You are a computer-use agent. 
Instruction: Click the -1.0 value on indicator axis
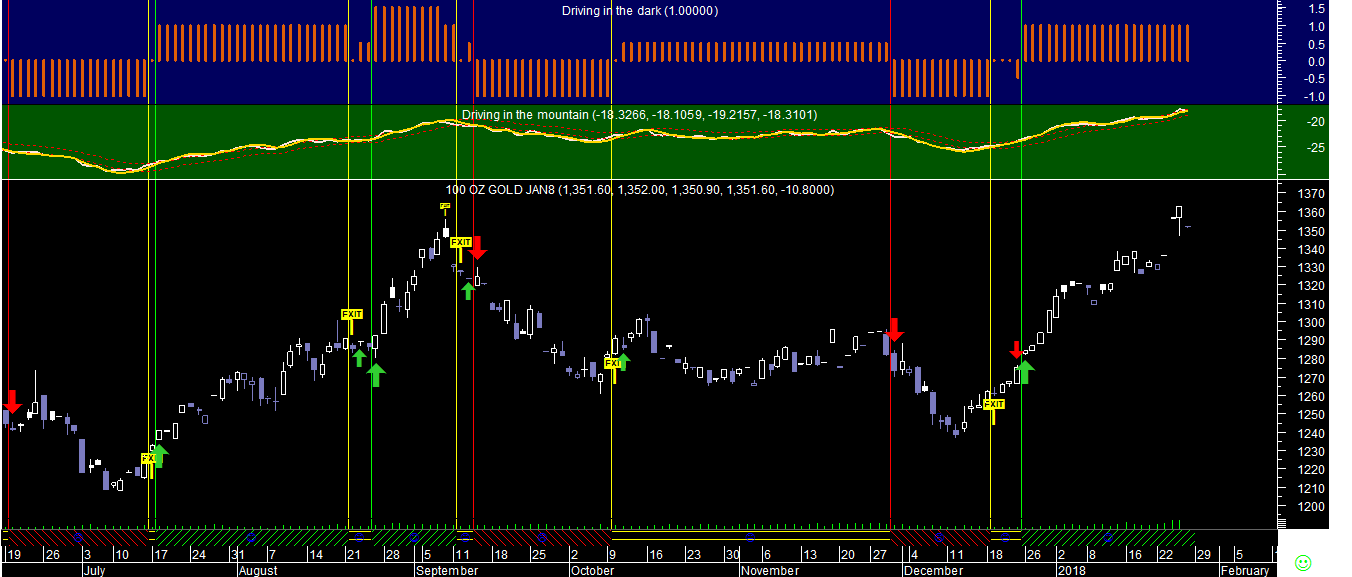[1315, 97]
